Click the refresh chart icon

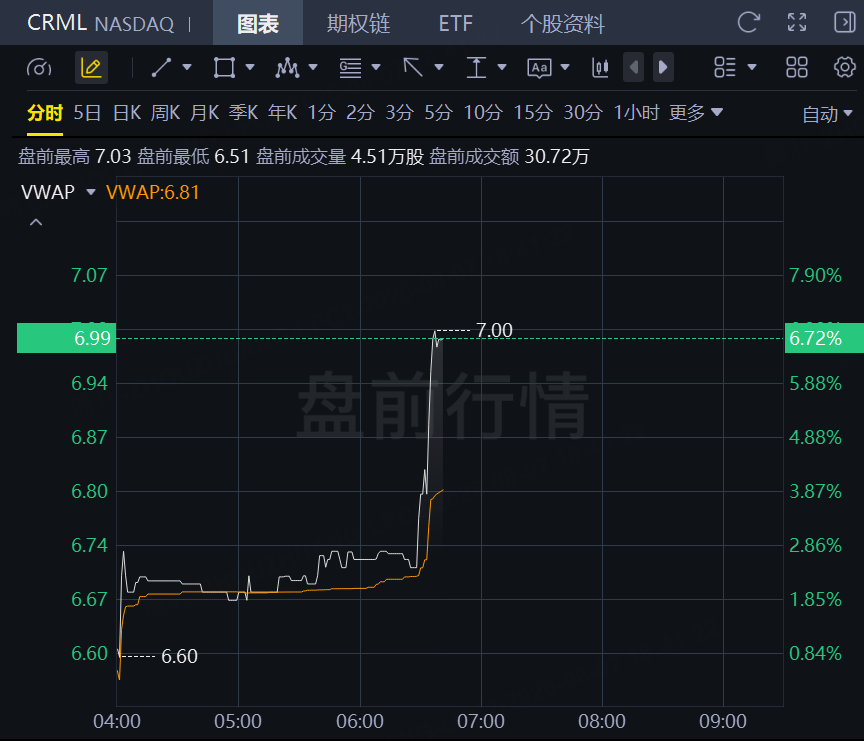point(748,23)
